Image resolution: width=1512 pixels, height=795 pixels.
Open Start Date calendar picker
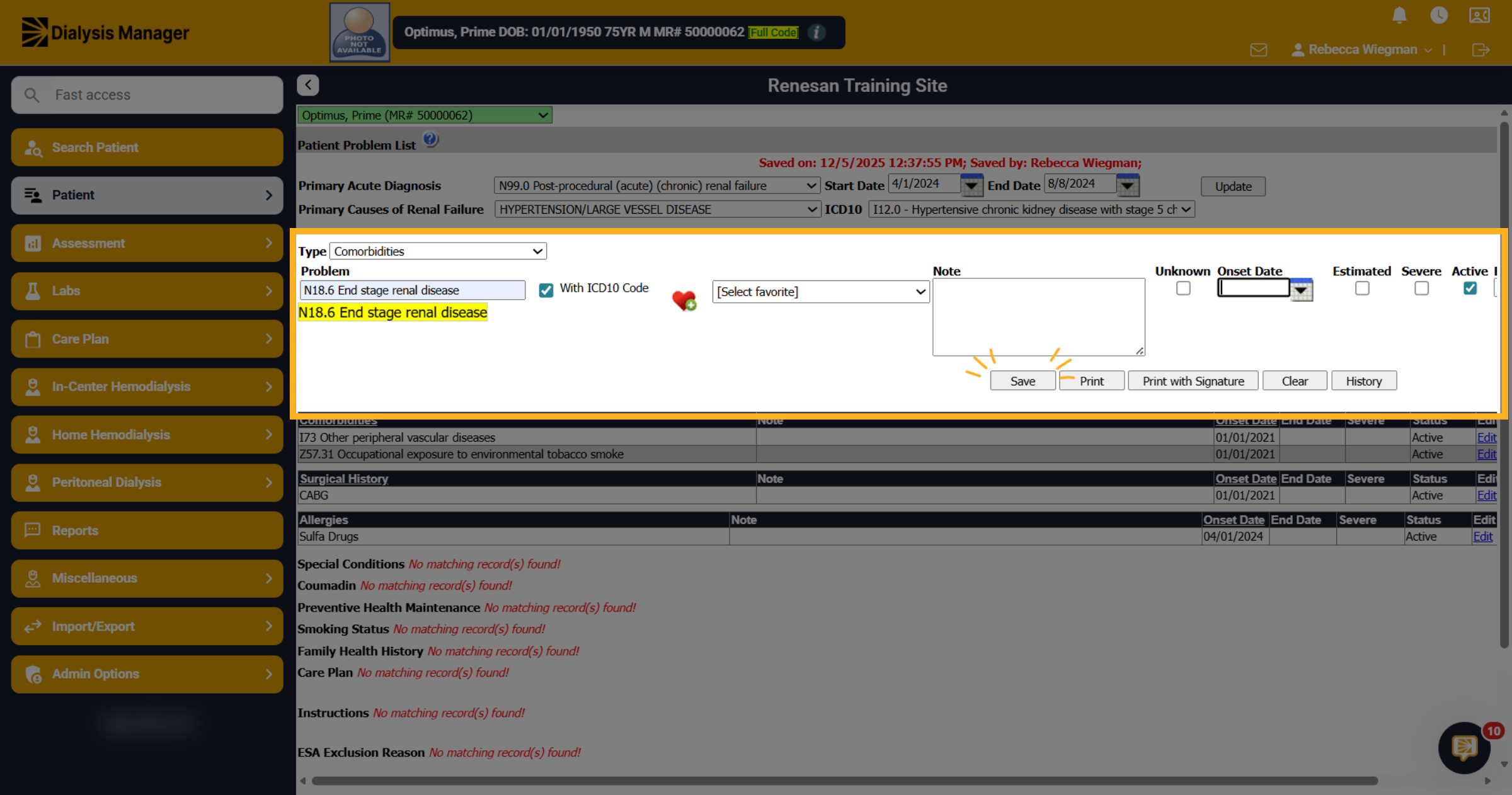click(x=971, y=185)
